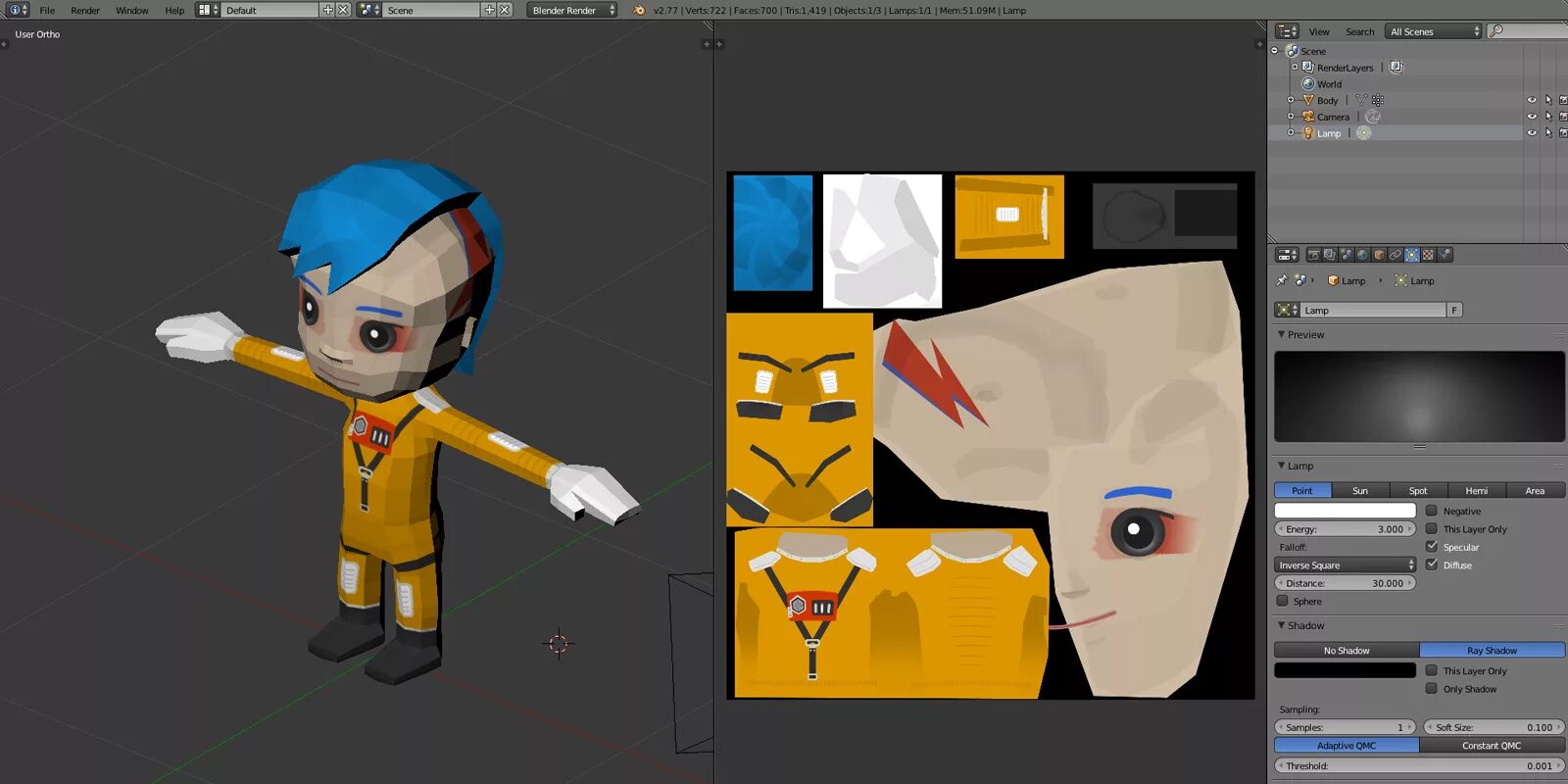Open the outliner View menu
This screenshot has width=1568, height=784.
click(x=1319, y=32)
